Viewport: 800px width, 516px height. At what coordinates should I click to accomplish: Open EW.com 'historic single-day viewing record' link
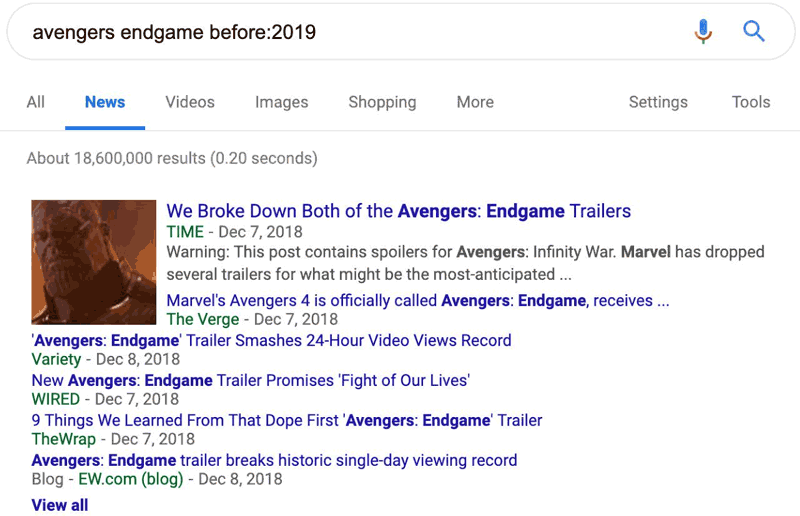tap(274, 460)
